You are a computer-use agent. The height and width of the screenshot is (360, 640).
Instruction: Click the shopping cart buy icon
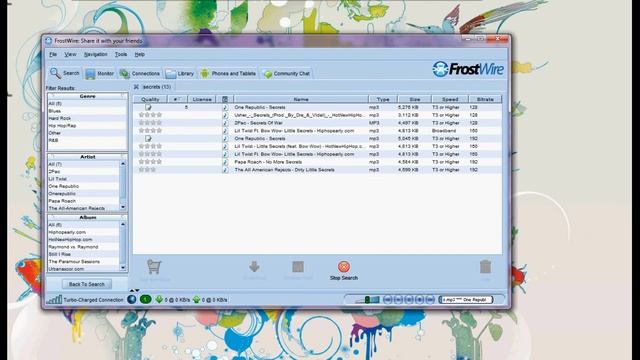point(154,267)
